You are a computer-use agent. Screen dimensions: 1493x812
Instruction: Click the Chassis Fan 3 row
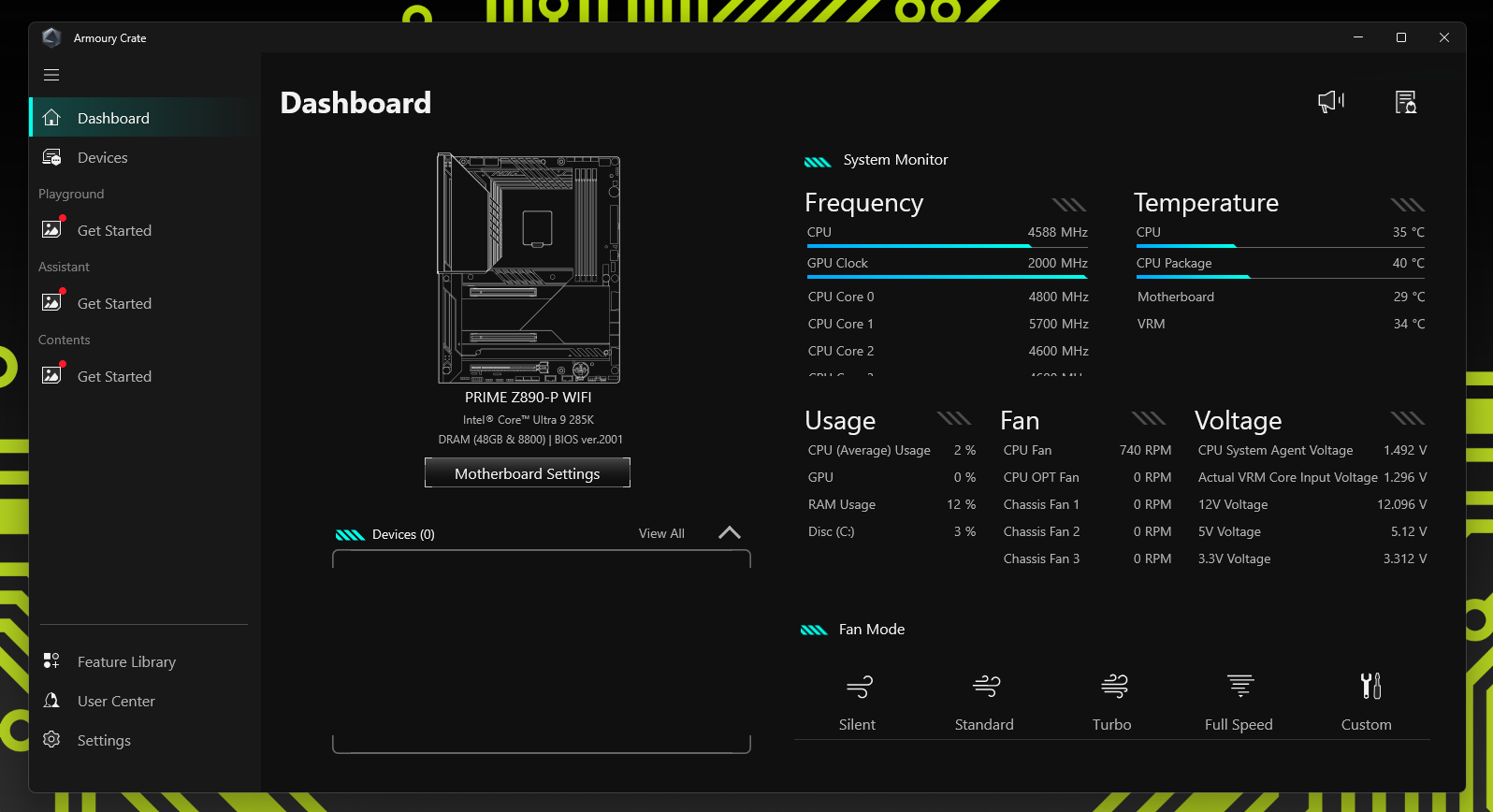(1087, 558)
